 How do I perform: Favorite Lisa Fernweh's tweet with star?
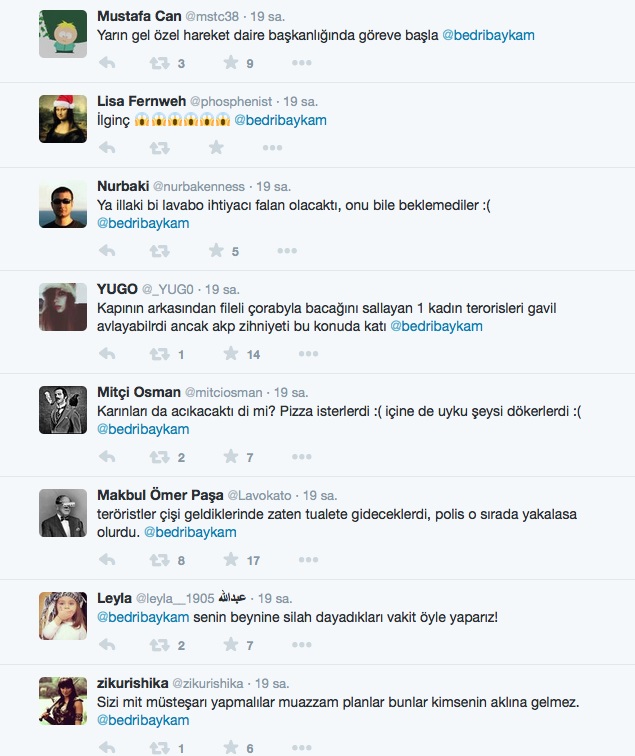click(216, 148)
